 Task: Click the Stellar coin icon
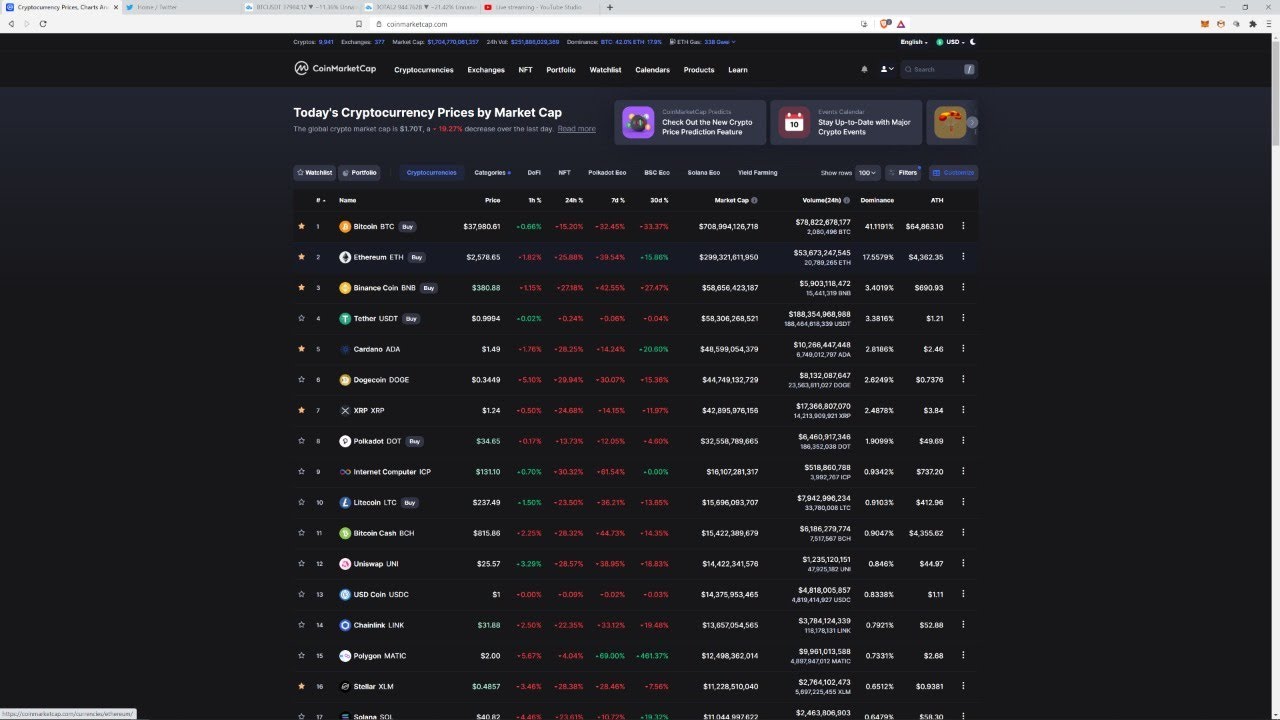tap(345, 687)
